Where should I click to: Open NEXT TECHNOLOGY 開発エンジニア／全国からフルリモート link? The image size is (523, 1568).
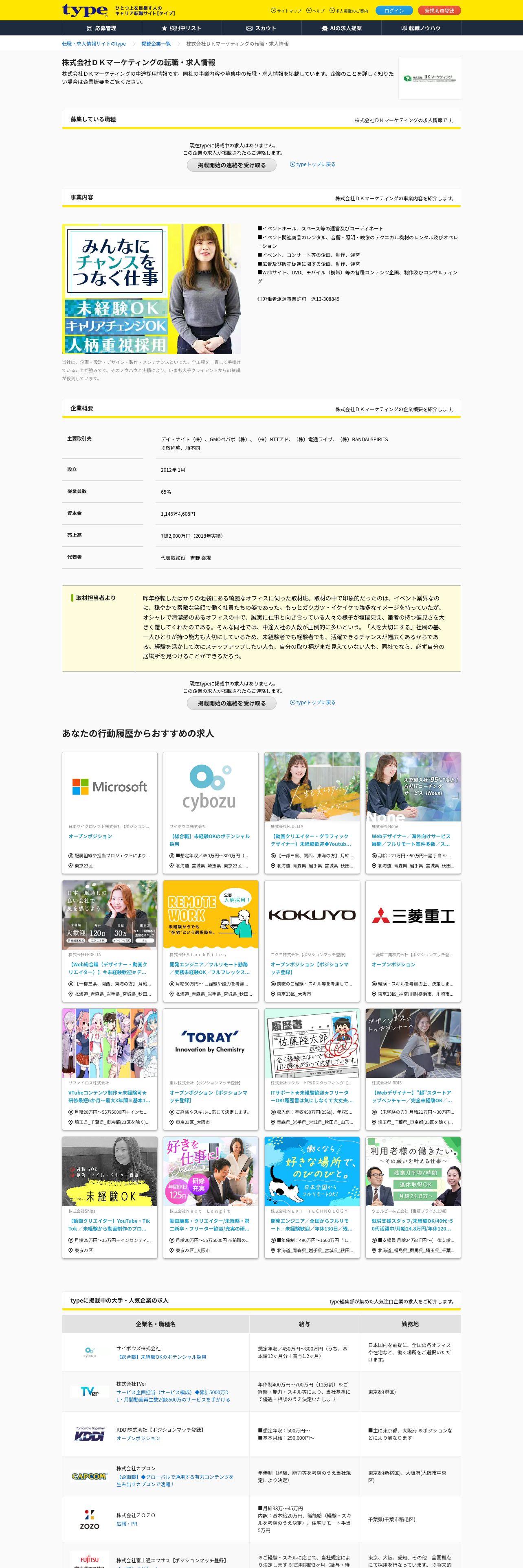(311, 1225)
